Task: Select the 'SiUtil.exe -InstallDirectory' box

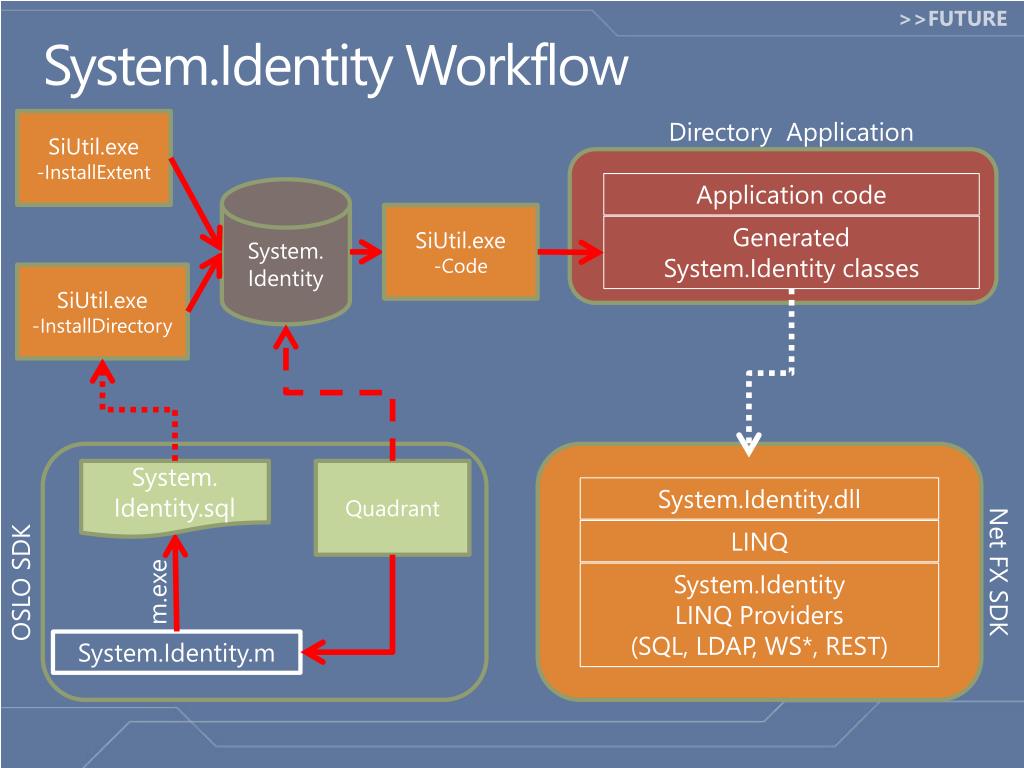Action: coord(102,312)
